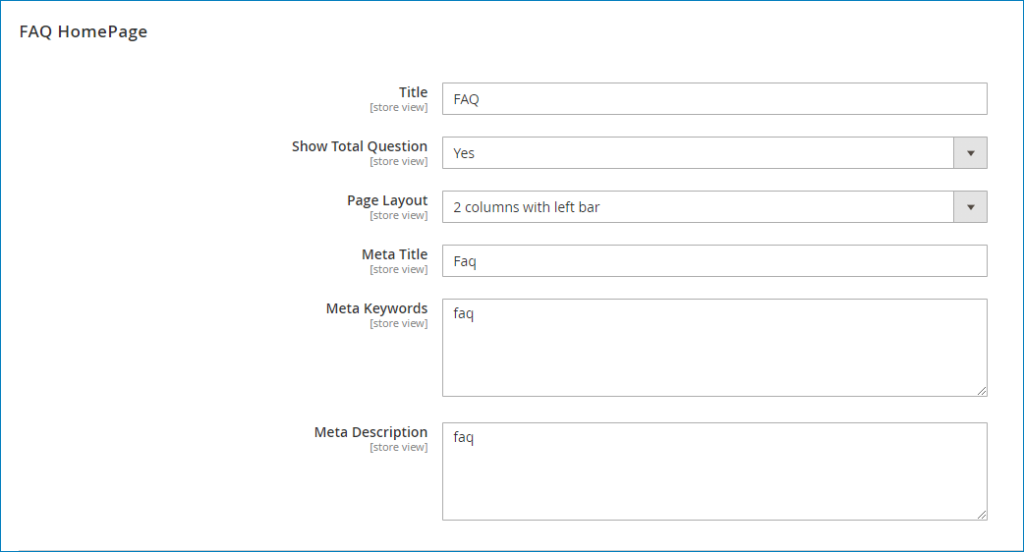Click the Page Layout label
Viewport: 1024px width, 552px height.
tap(387, 201)
